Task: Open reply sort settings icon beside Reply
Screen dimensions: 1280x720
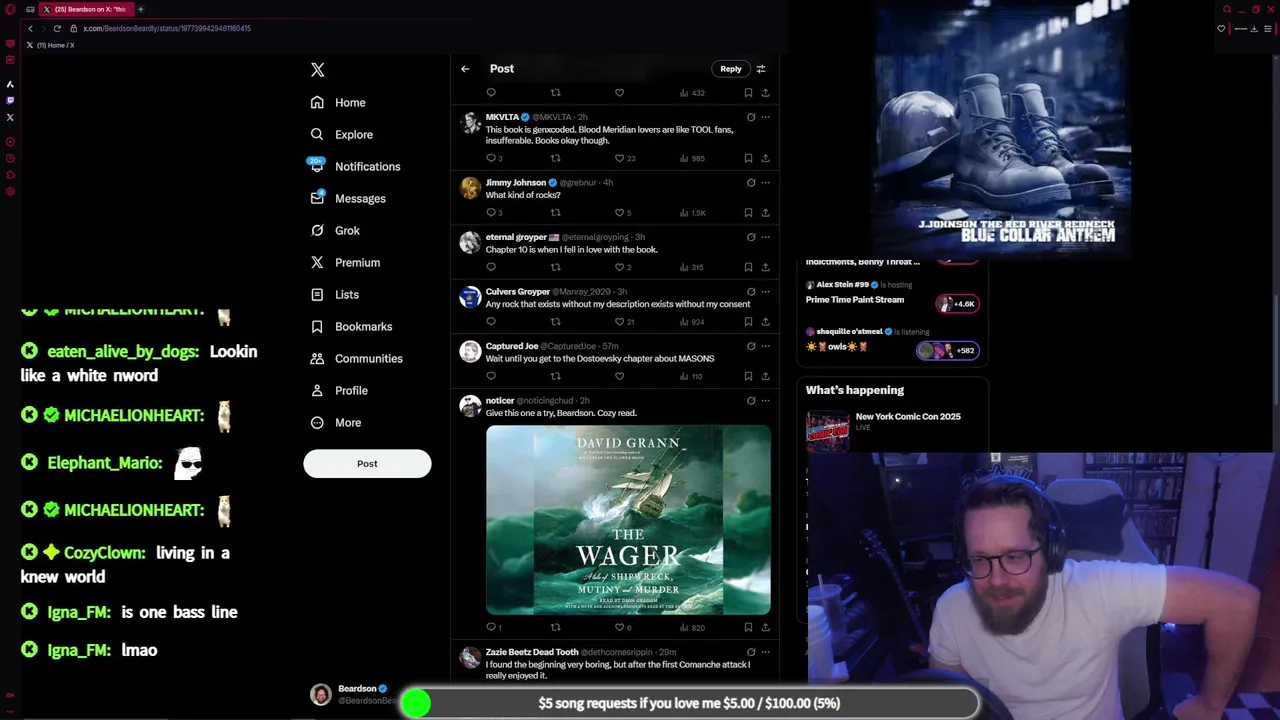Action: [761, 69]
